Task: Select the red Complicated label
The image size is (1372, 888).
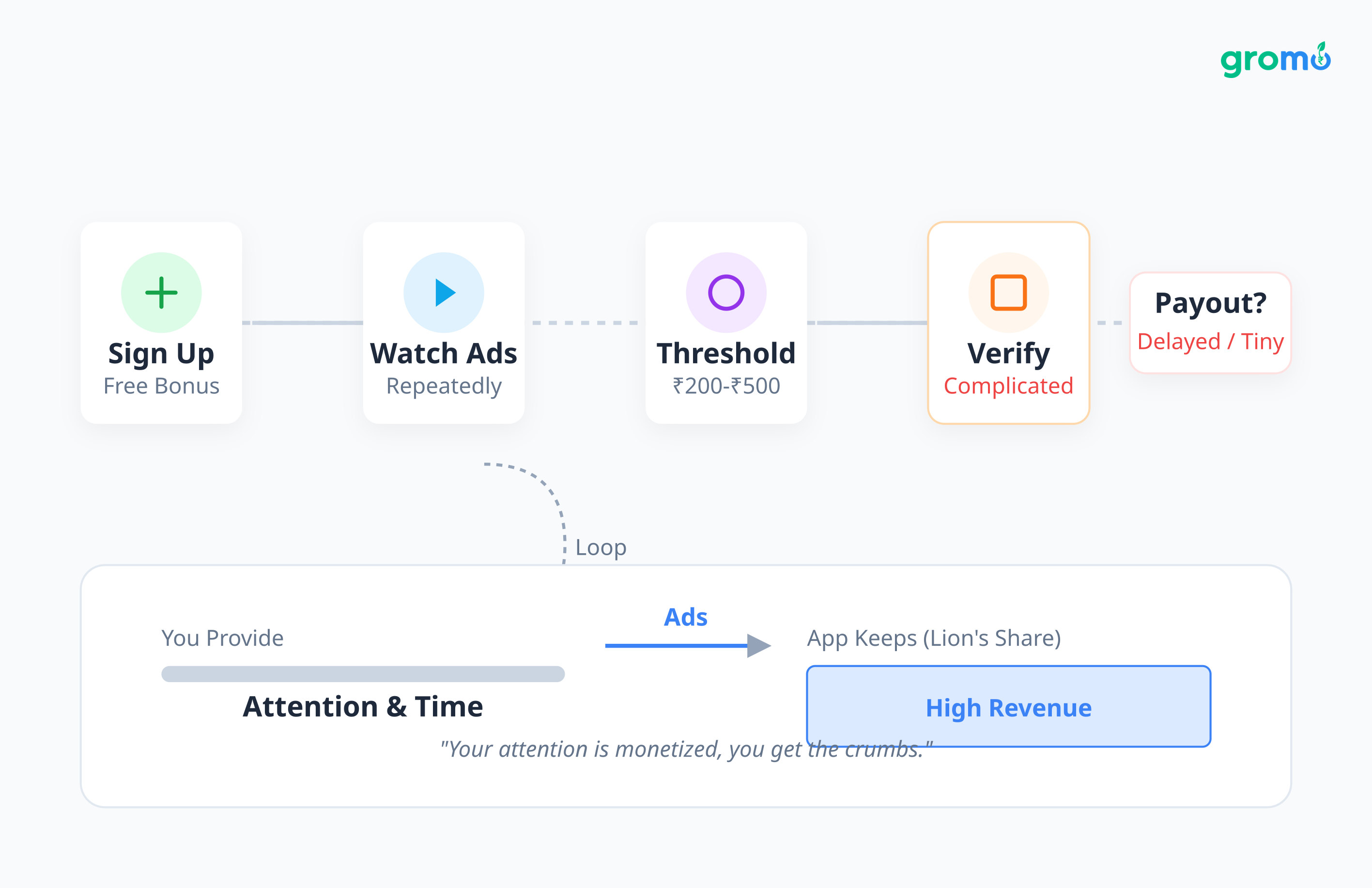Action: pos(1008,386)
